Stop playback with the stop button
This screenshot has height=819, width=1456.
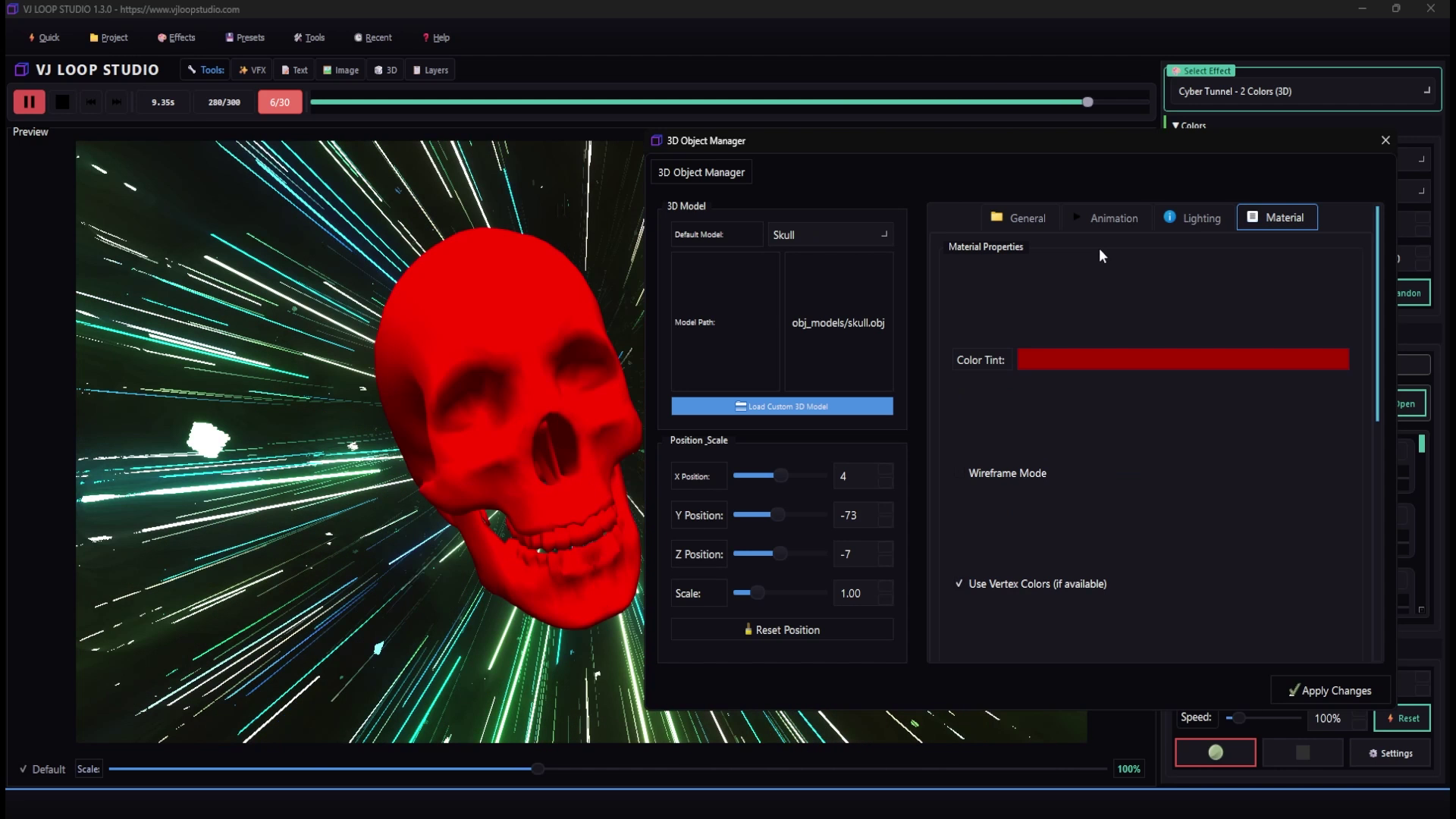point(63,102)
